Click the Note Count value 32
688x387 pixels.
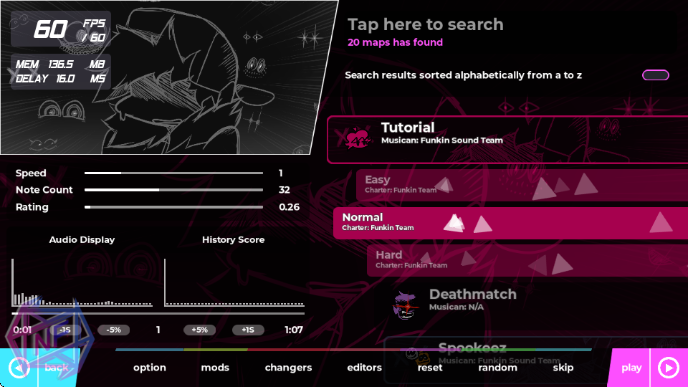[284, 190]
